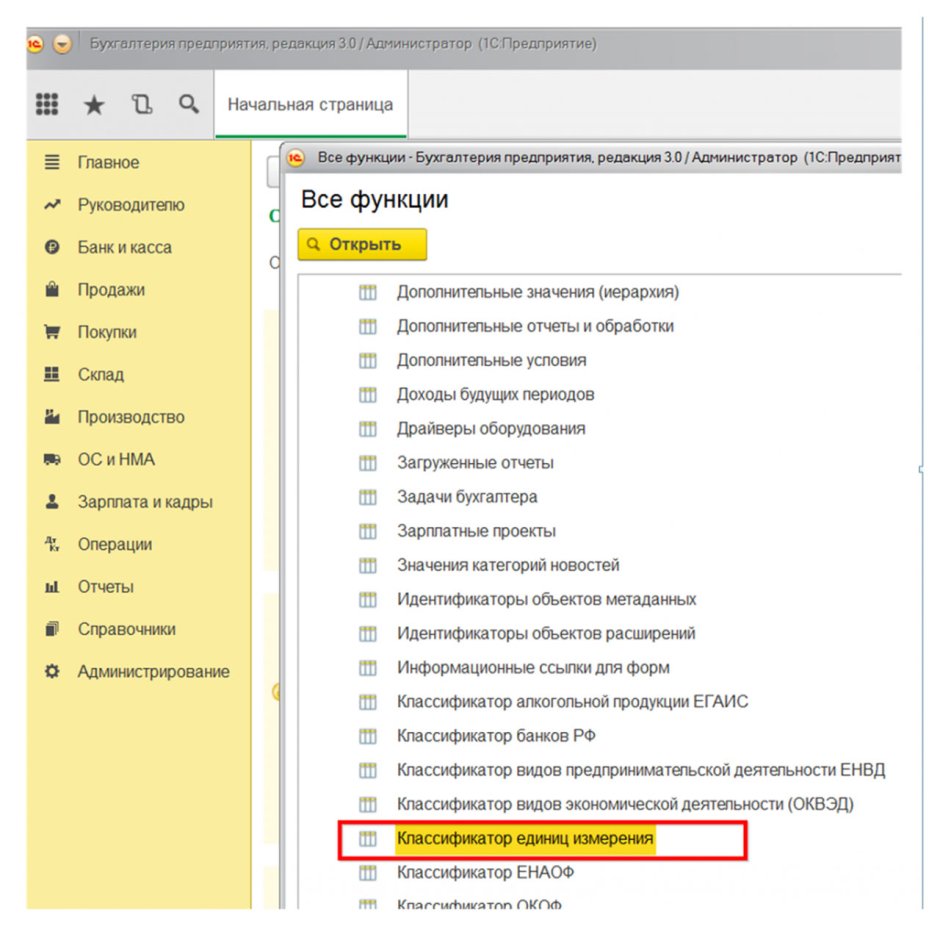Click the Производство factory icon

pyautogui.click(x=52, y=417)
